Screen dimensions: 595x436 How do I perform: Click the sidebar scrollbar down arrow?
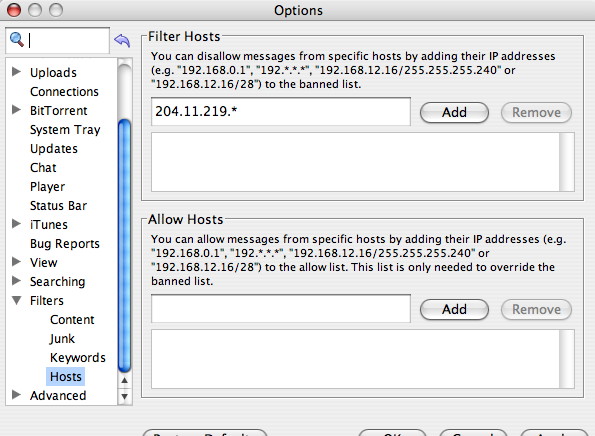pos(124,397)
